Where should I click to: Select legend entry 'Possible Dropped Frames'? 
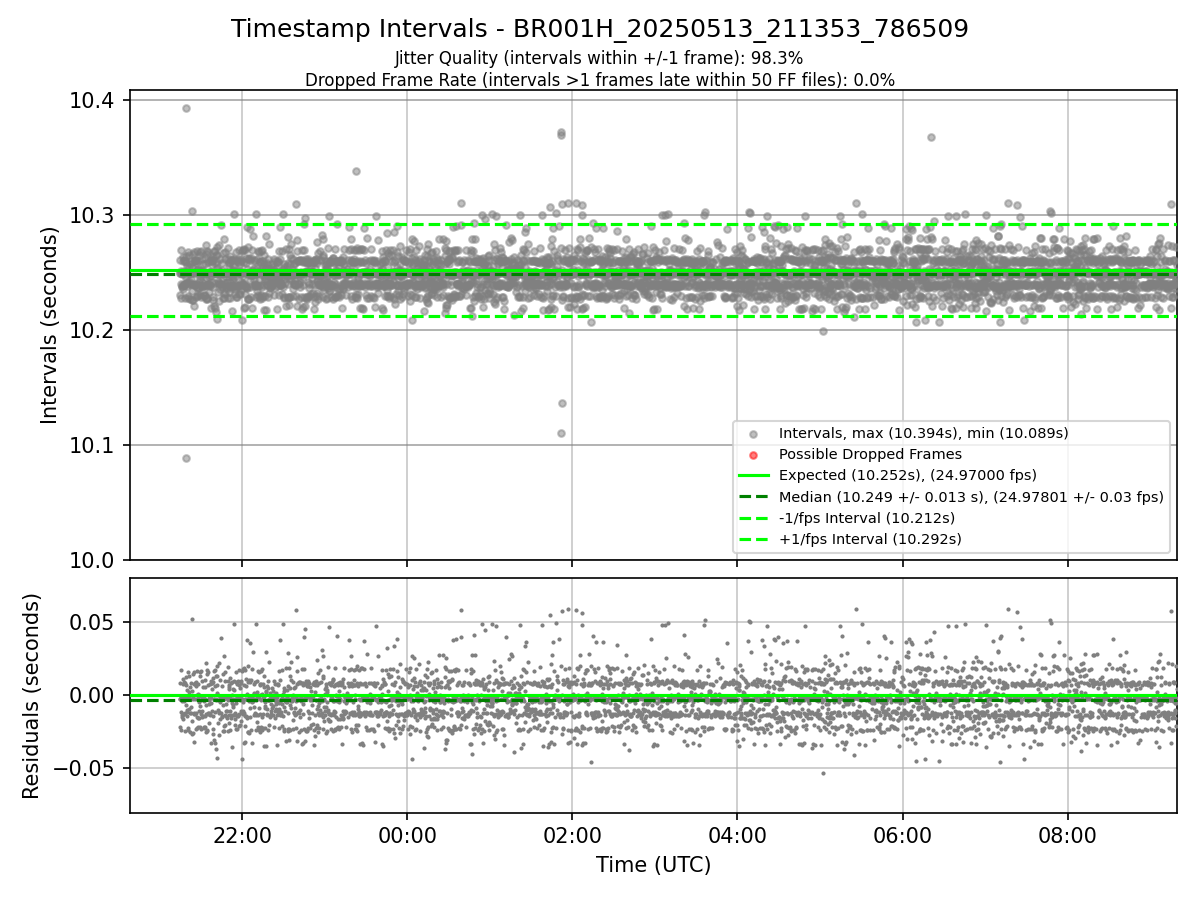870,454
